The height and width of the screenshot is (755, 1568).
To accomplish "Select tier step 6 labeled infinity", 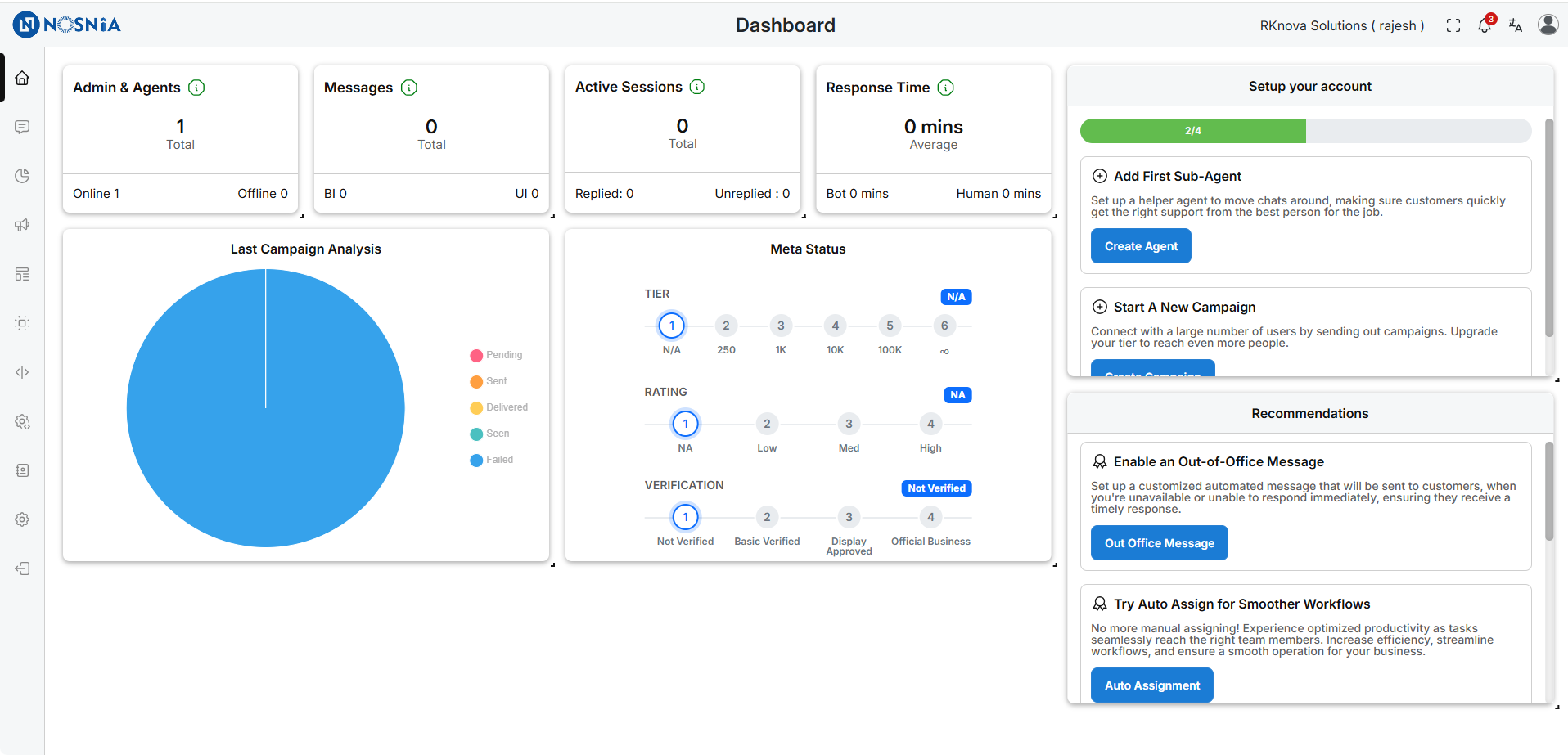I will pos(944,326).
